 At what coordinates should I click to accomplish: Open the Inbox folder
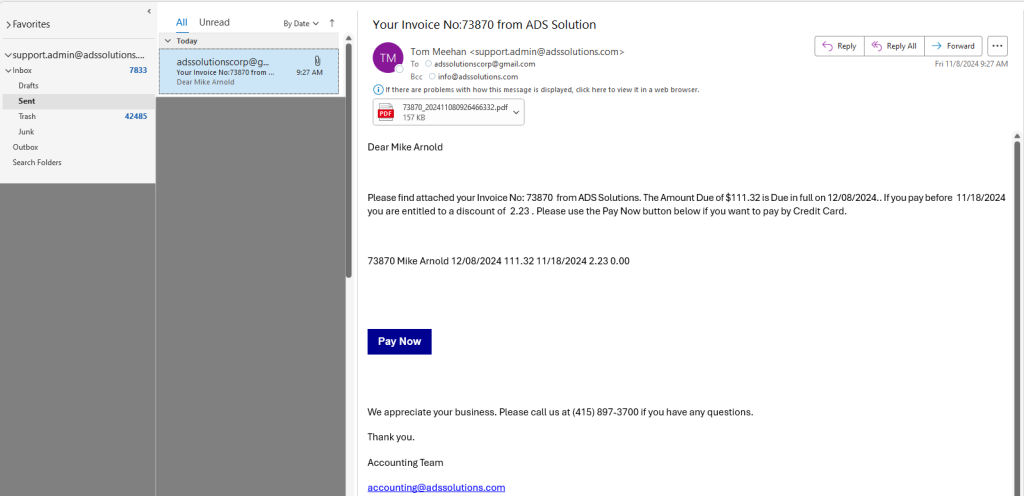22,70
